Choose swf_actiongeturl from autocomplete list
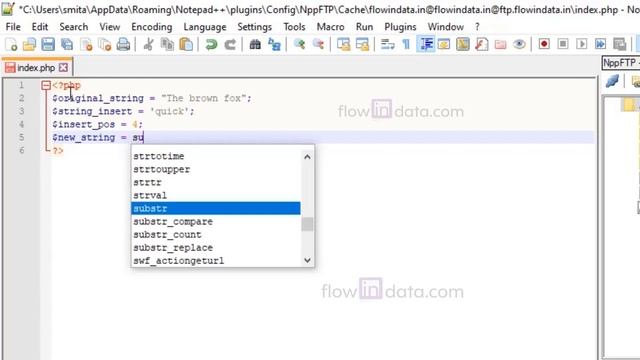Viewport: 640px width, 360px height. pyautogui.click(x=216, y=260)
